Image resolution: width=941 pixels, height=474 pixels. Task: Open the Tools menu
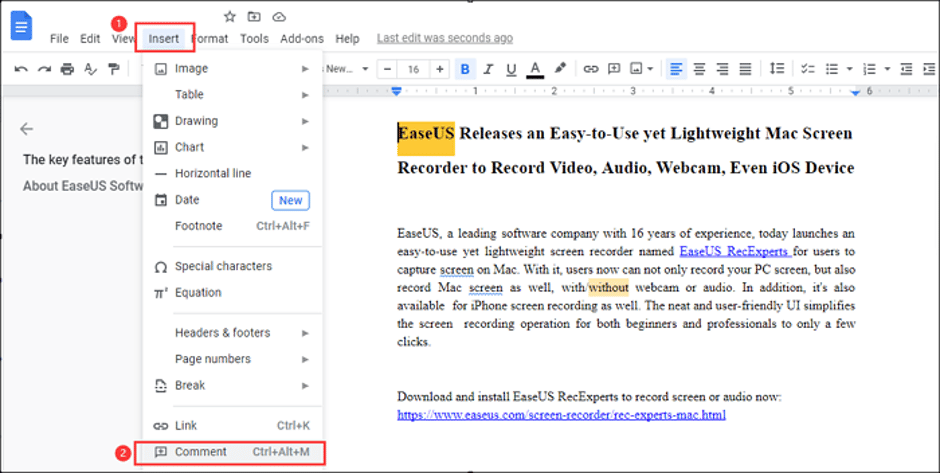254,38
